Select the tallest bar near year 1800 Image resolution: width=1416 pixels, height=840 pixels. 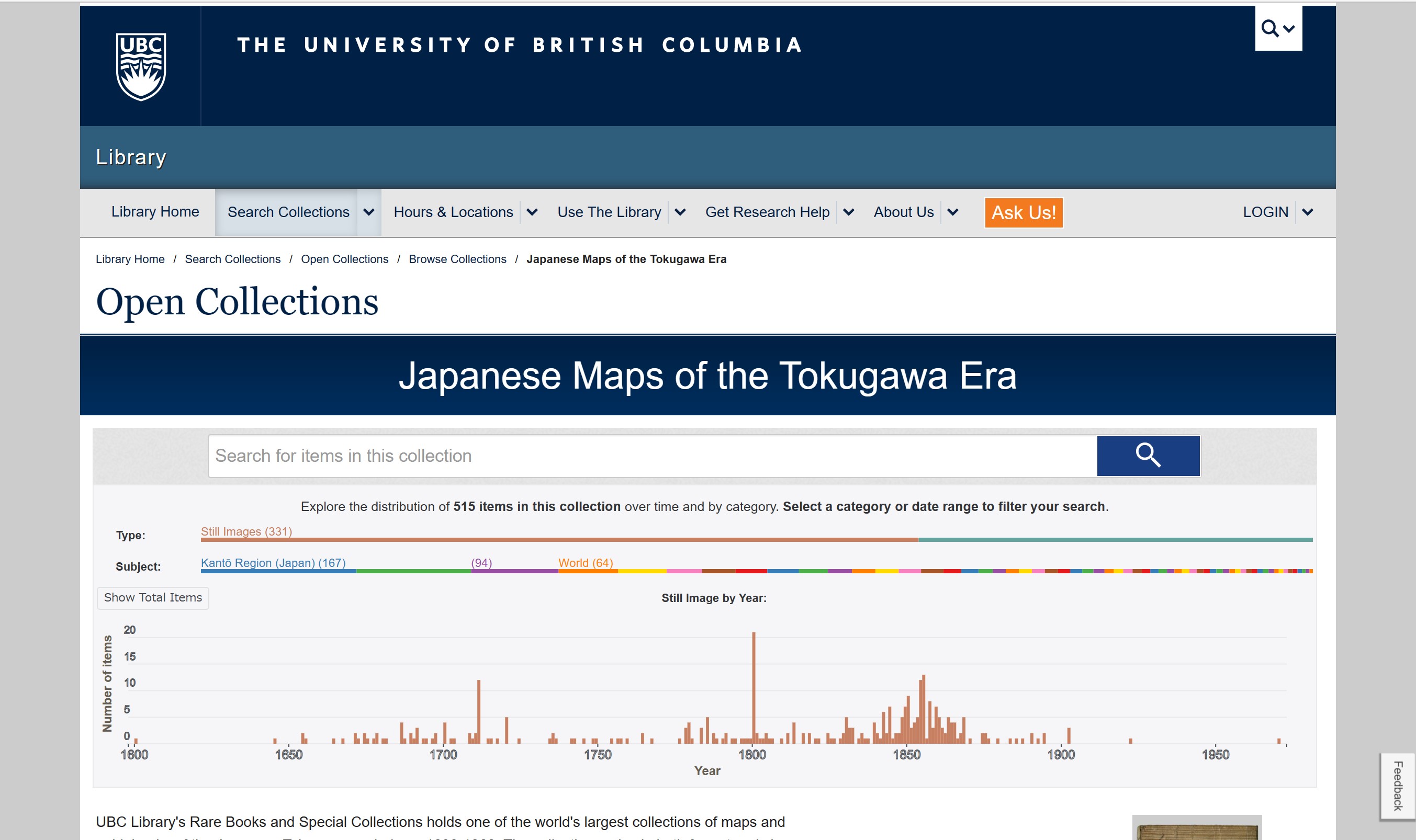753,687
